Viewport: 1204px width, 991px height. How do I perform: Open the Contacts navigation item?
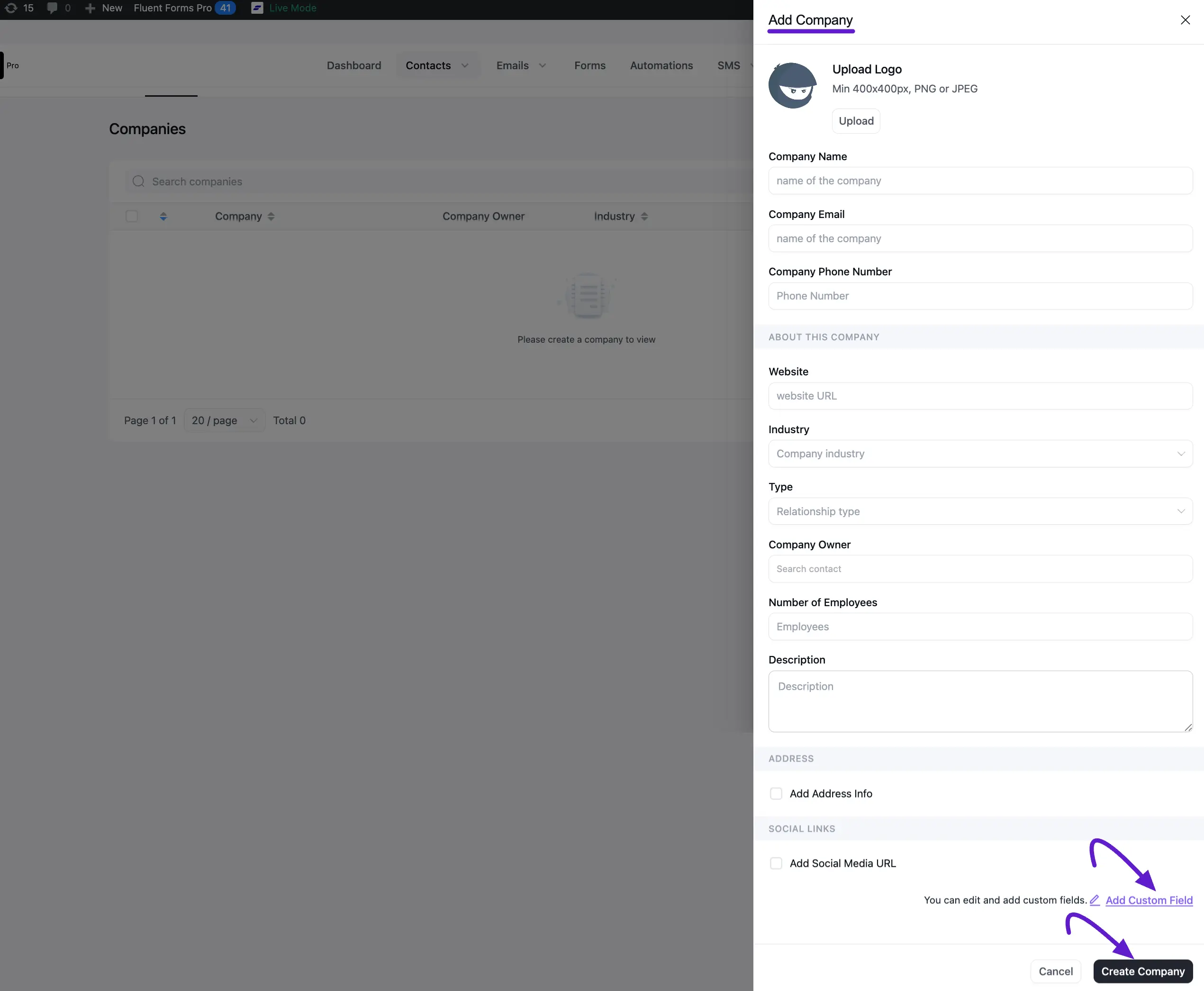[428, 66]
